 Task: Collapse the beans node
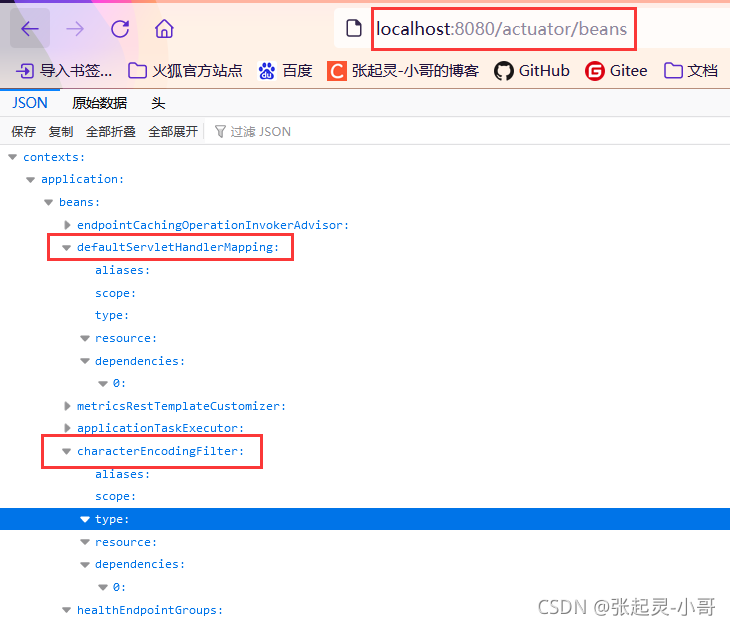(48, 203)
